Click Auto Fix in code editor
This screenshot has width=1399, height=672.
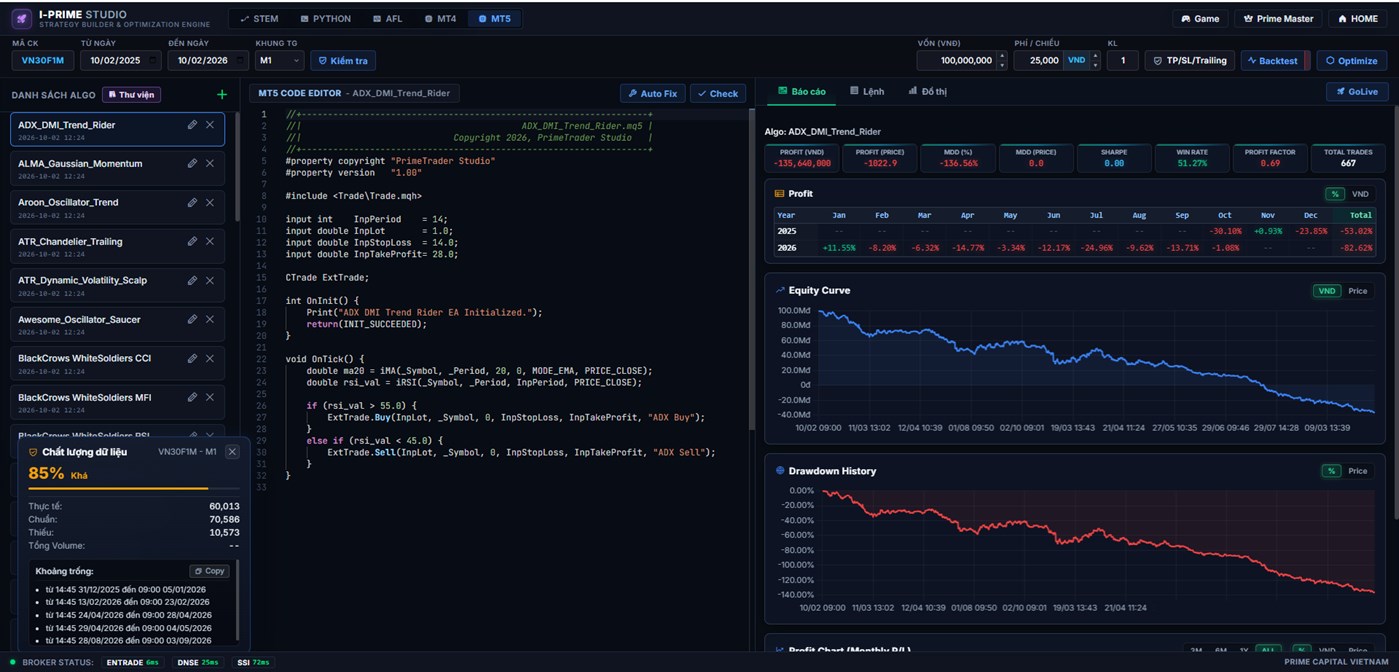pos(652,93)
